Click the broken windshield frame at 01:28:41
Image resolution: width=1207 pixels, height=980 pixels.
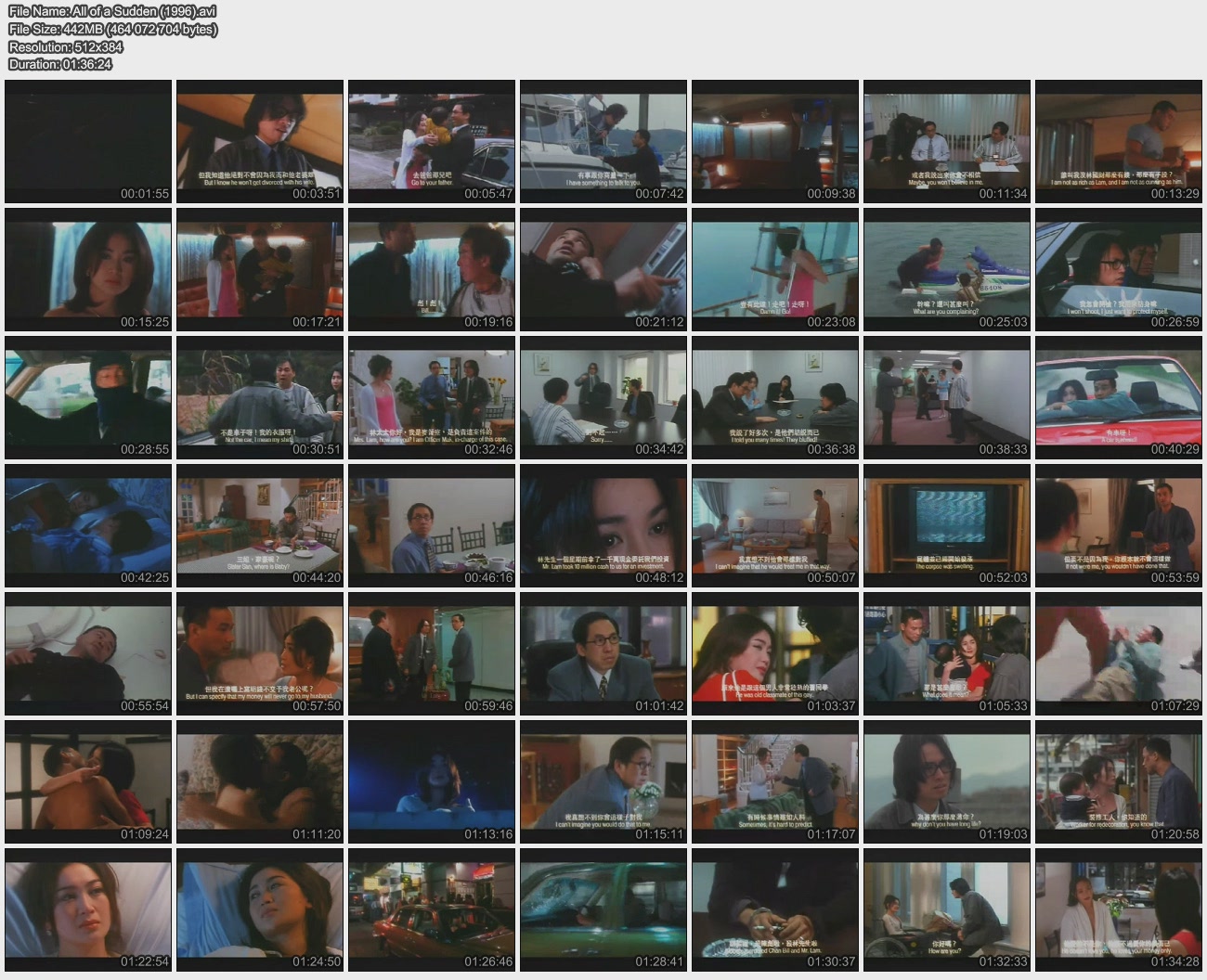click(x=603, y=909)
